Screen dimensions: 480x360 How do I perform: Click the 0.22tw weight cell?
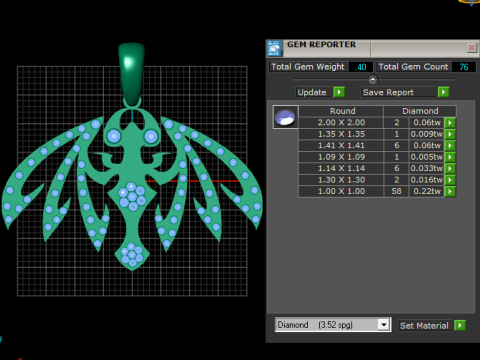[x=427, y=191]
